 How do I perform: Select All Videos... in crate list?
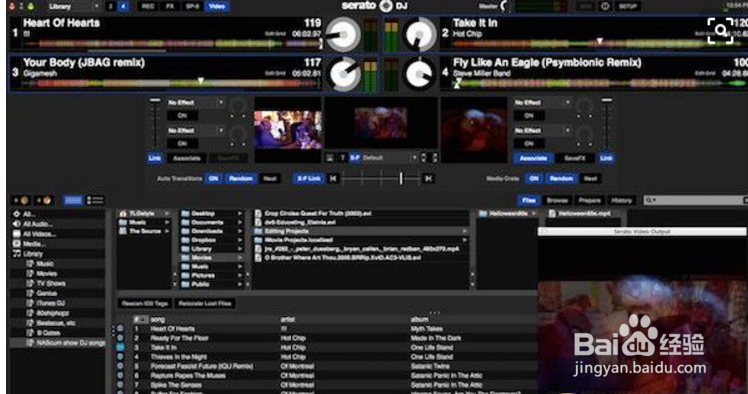coord(39,234)
